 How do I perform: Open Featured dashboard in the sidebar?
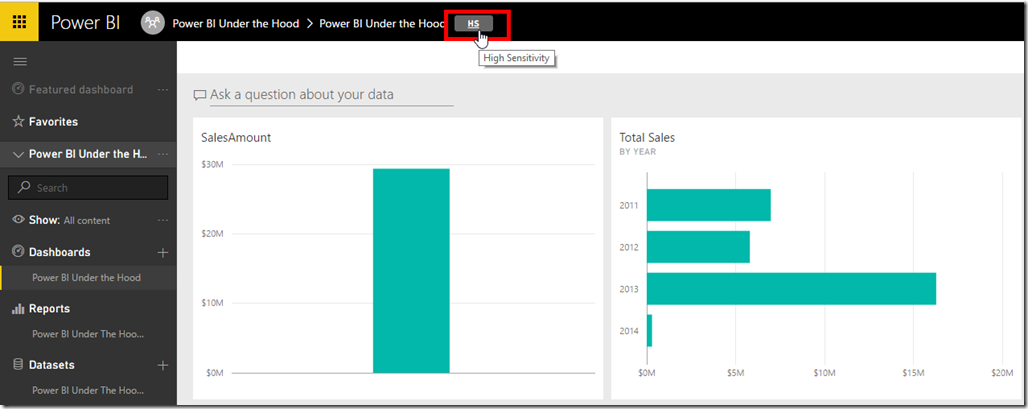pyautogui.click(x=81, y=90)
